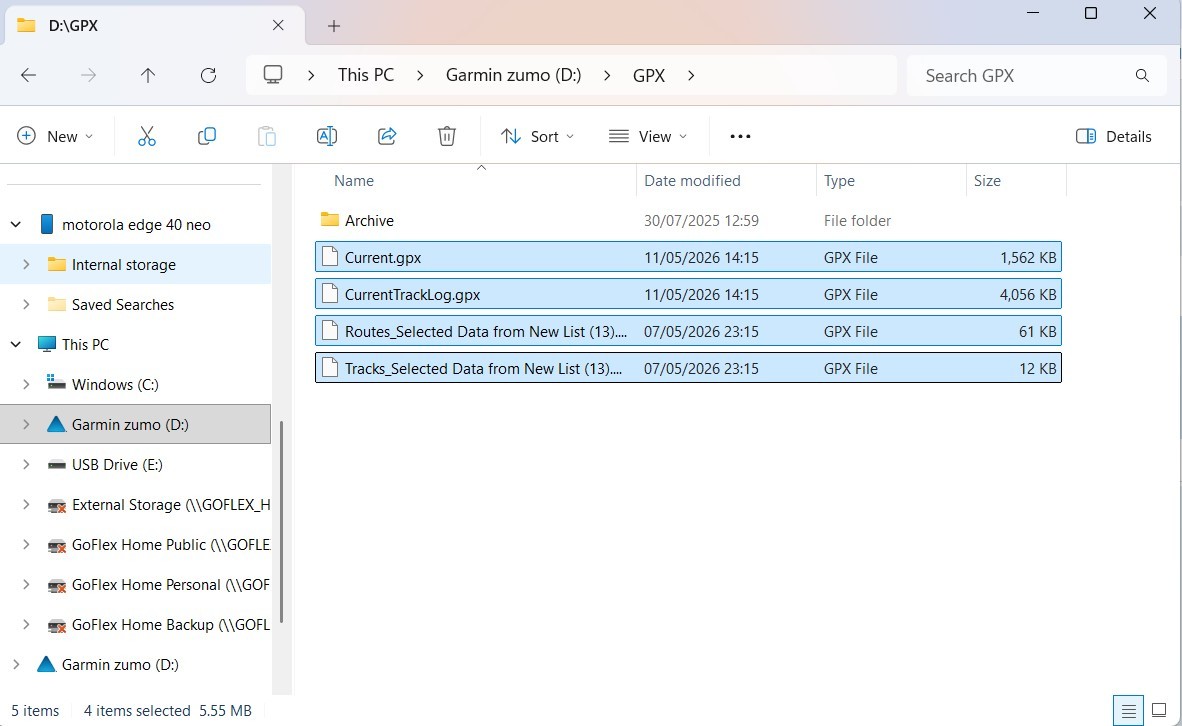This screenshot has height=726, width=1182.
Task: Select the D:\GPX tab
Action: [x=155, y=26]
